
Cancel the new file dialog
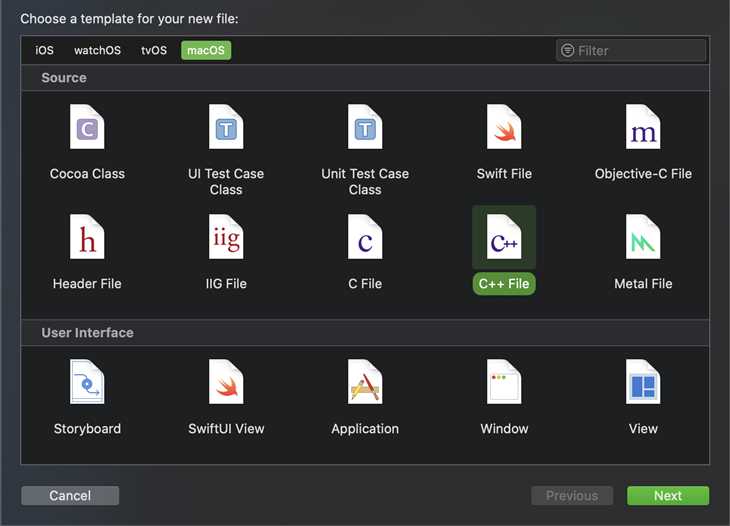click(70, 496)
